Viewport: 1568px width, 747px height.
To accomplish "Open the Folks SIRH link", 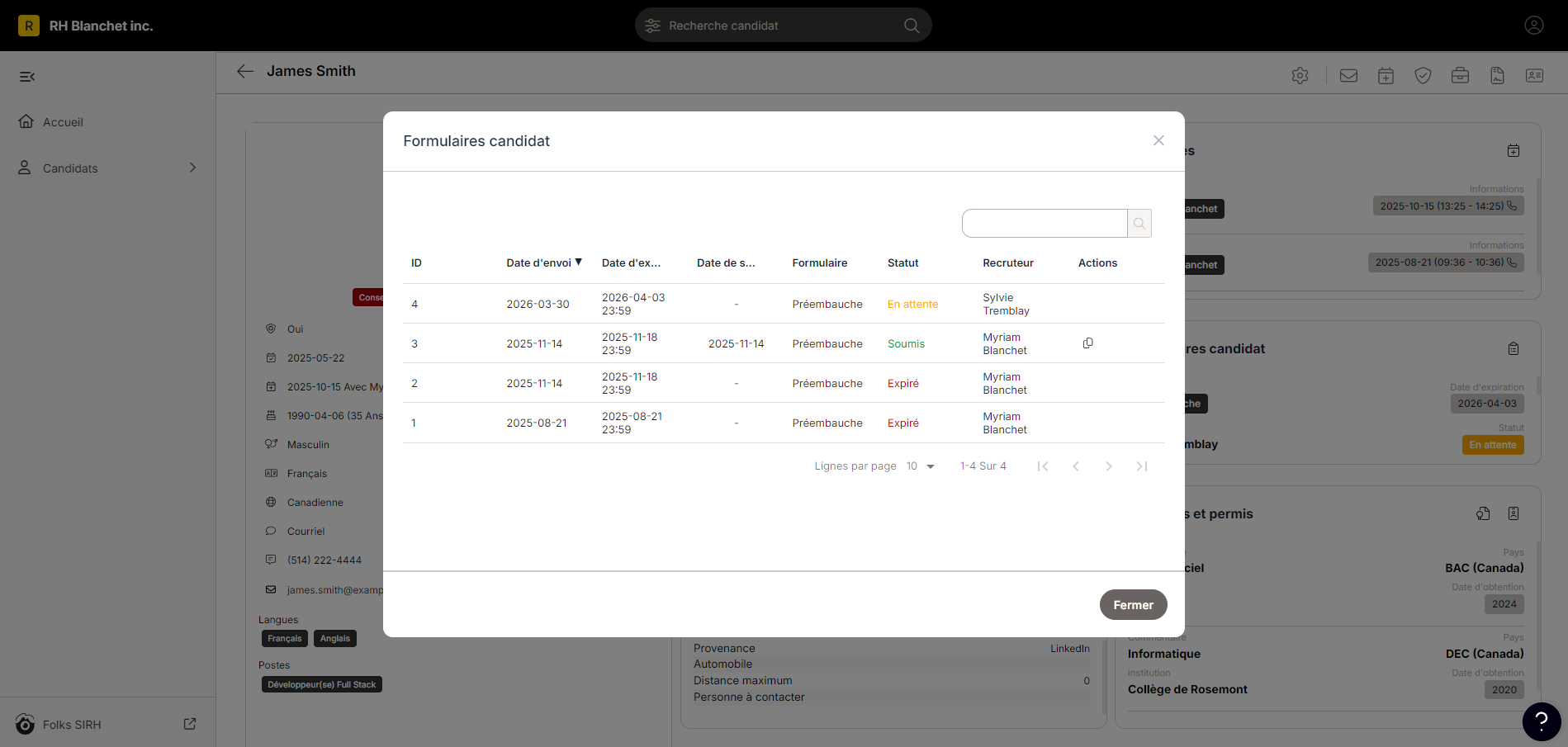I will tap(72, 725).
